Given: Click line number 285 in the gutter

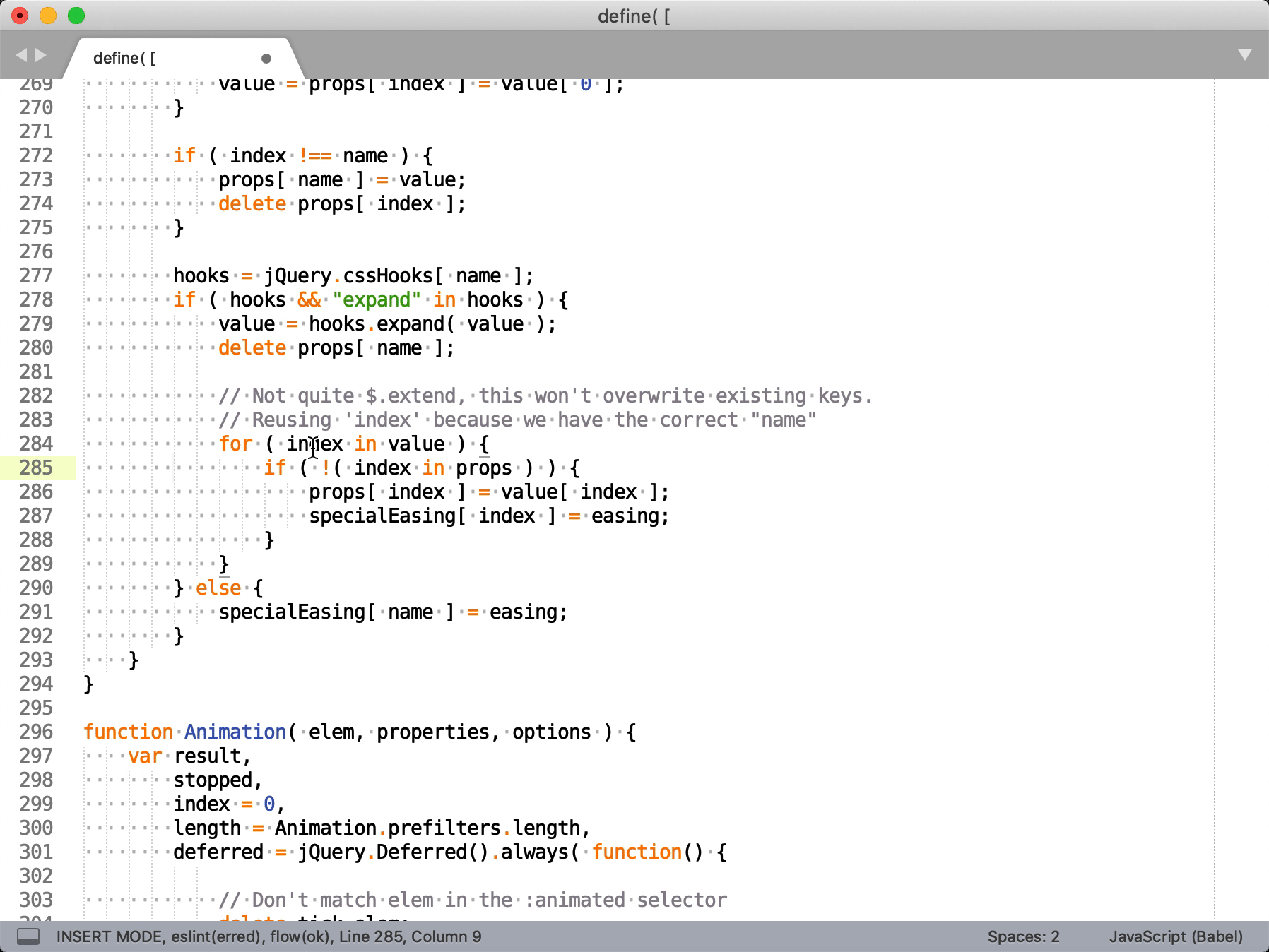Looking at the screenshot, I should 36,468.
